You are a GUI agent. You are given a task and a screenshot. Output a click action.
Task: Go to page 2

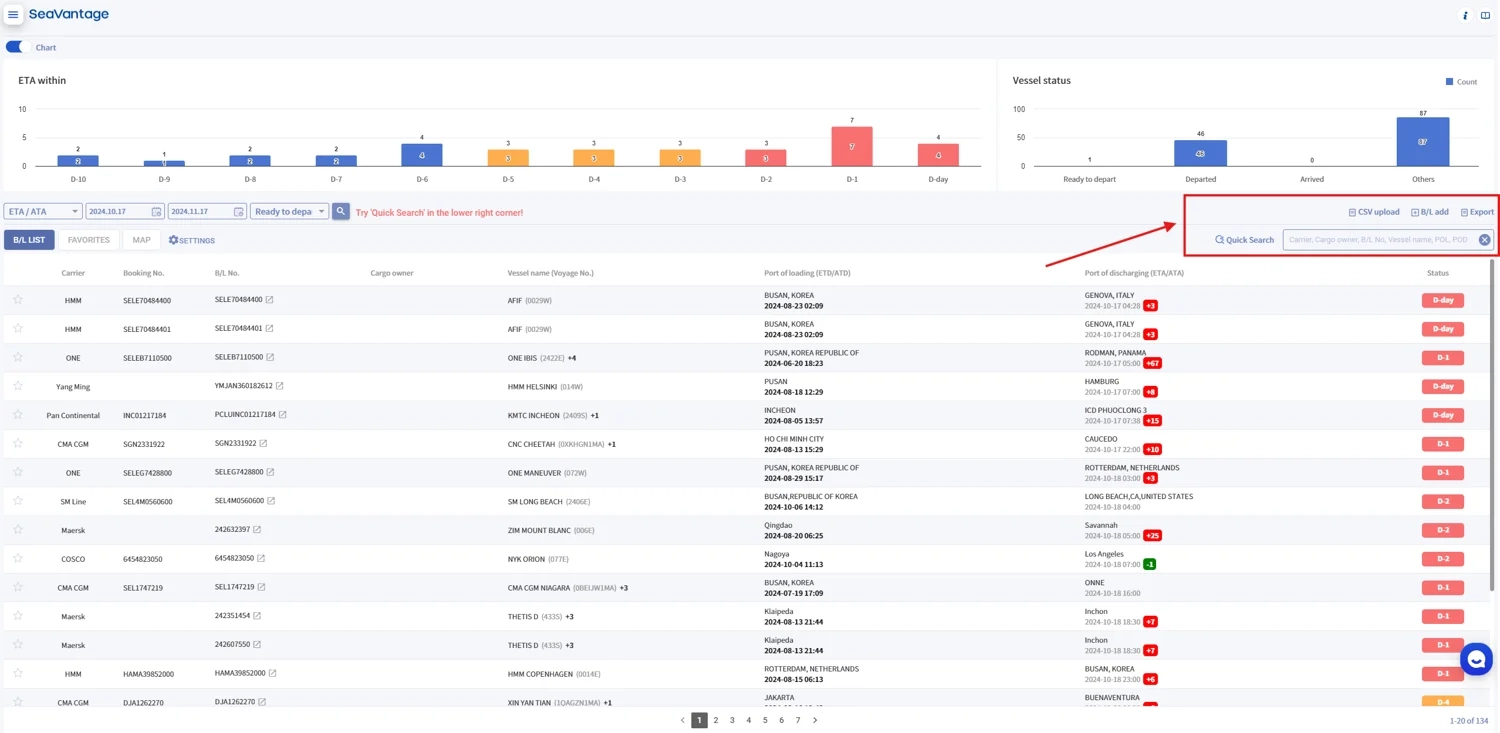[x=716, y=720]
